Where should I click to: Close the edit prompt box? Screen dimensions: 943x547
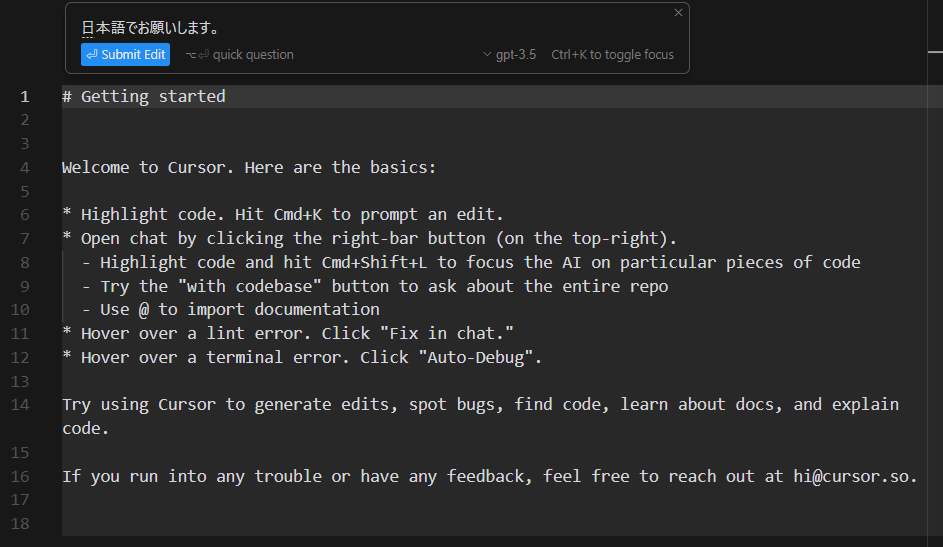coord(679,13)
